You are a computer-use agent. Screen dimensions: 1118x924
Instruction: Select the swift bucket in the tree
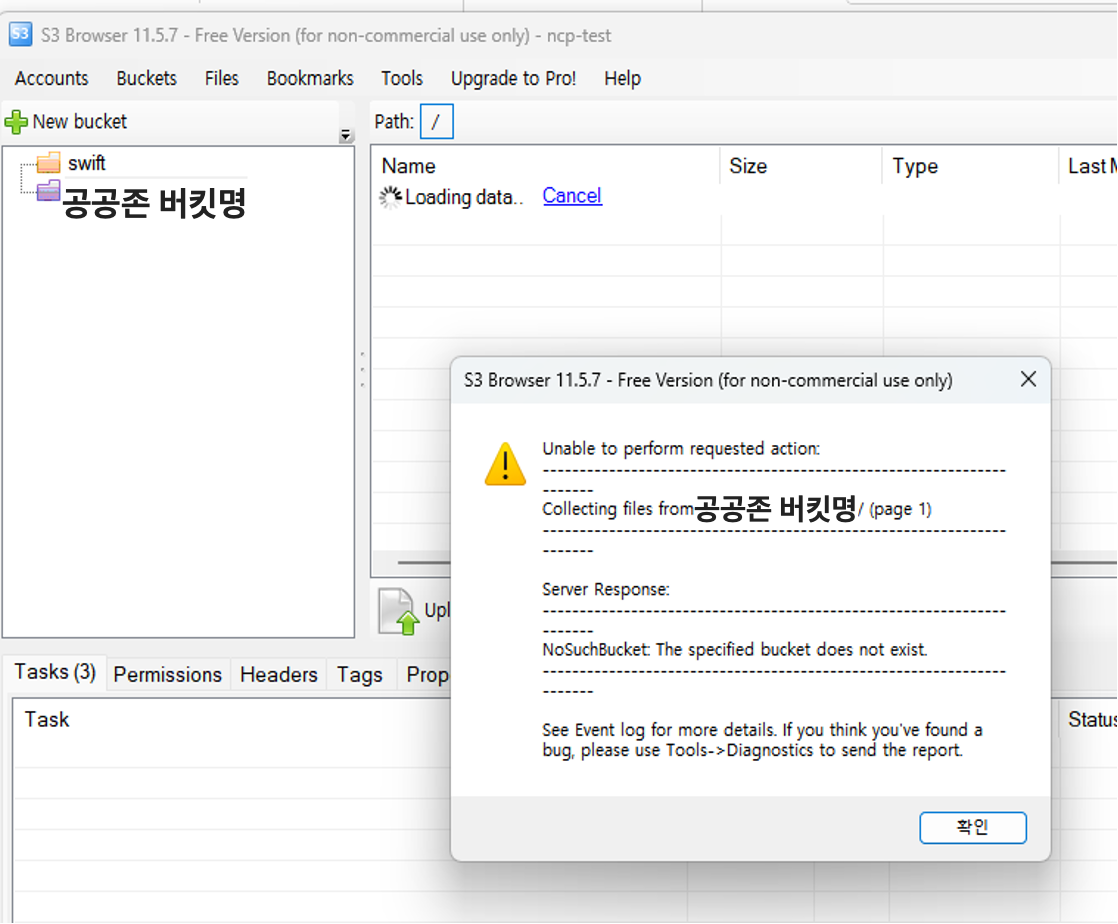pos(87,163)
